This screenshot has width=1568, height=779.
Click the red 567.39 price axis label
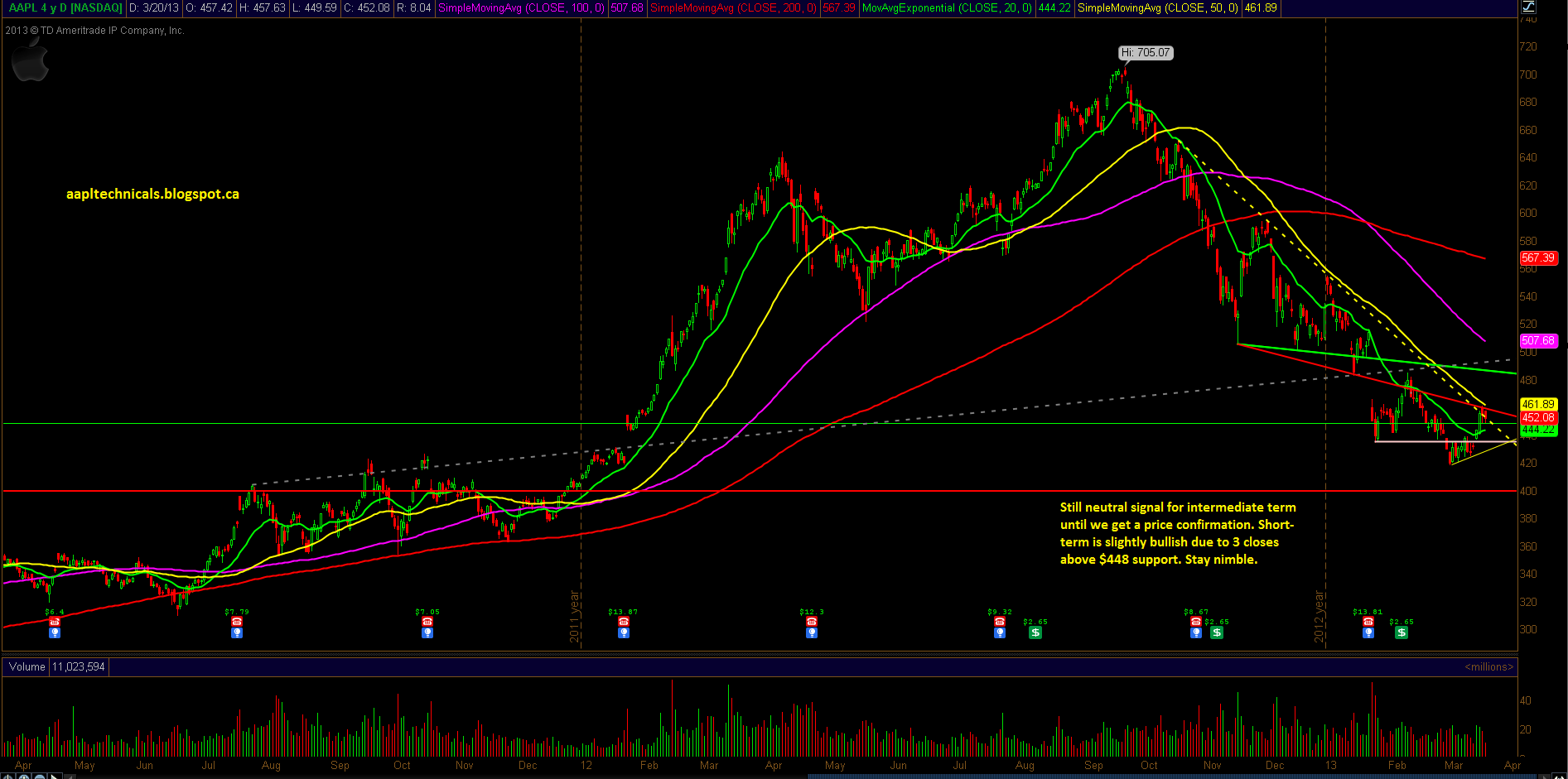(x=1539, y=258)
